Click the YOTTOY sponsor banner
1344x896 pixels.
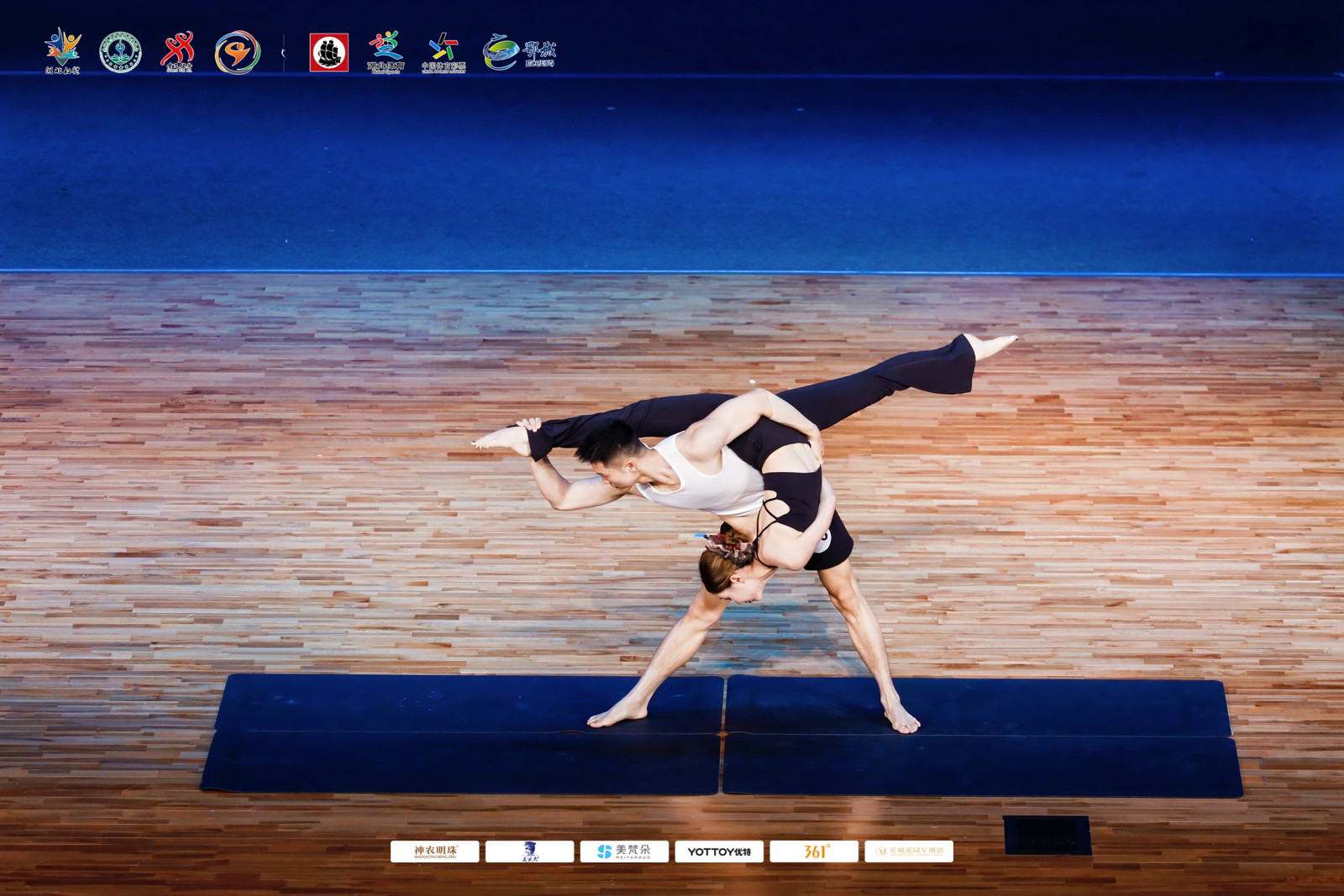pos(719,851)
